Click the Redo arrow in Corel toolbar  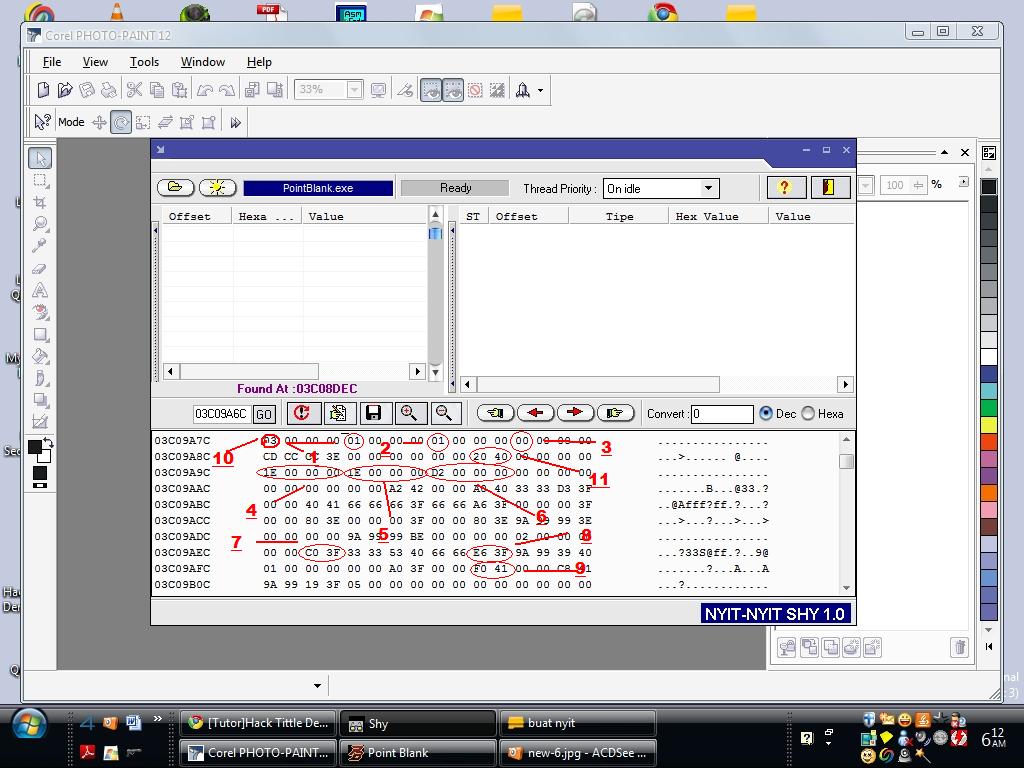(x=227, y=89)
